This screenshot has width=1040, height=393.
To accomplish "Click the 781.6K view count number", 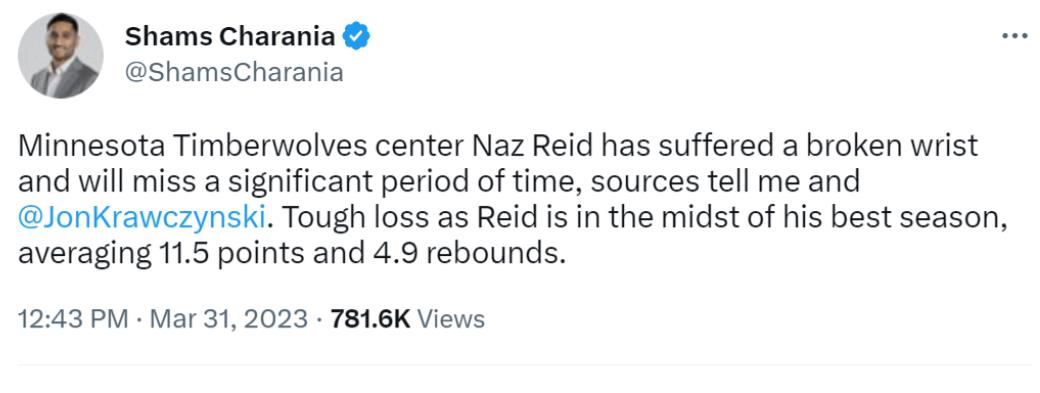I will coord(371,319).
